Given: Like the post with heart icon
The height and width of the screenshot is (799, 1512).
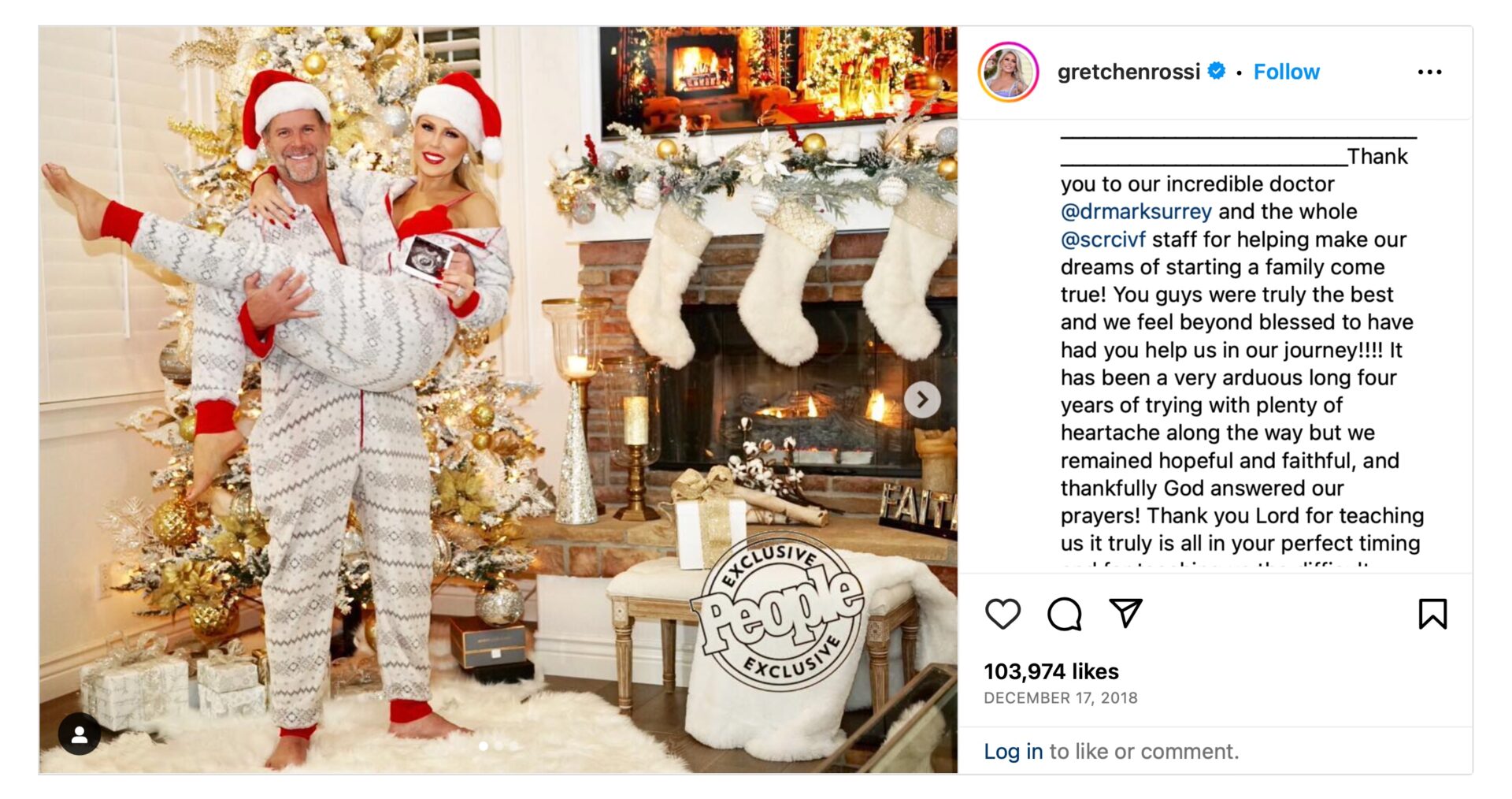Looking at the screenshot, I should [x=1002, y=614].
